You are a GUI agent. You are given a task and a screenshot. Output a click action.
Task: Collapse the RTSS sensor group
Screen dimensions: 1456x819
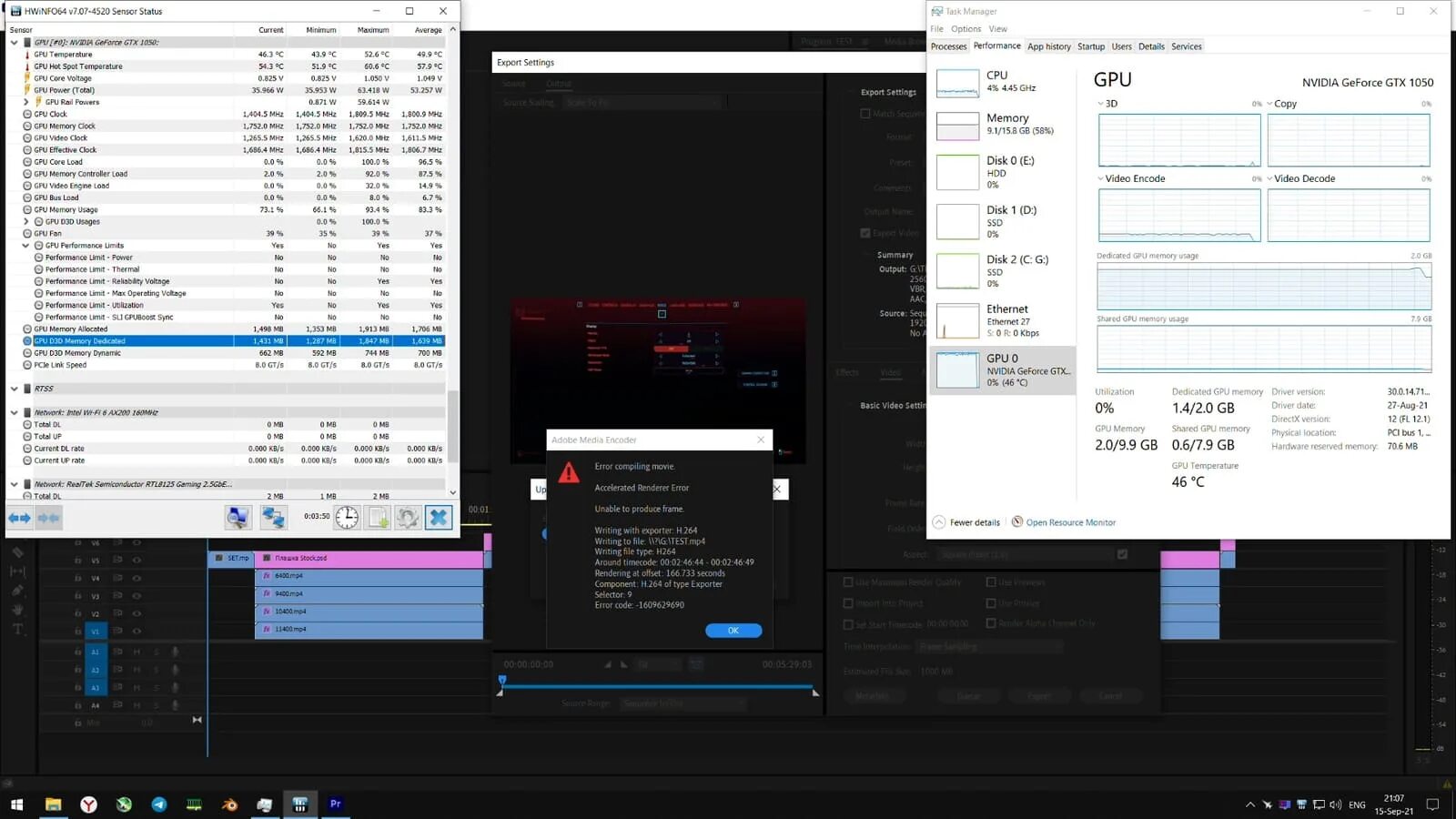pos(14,389)
